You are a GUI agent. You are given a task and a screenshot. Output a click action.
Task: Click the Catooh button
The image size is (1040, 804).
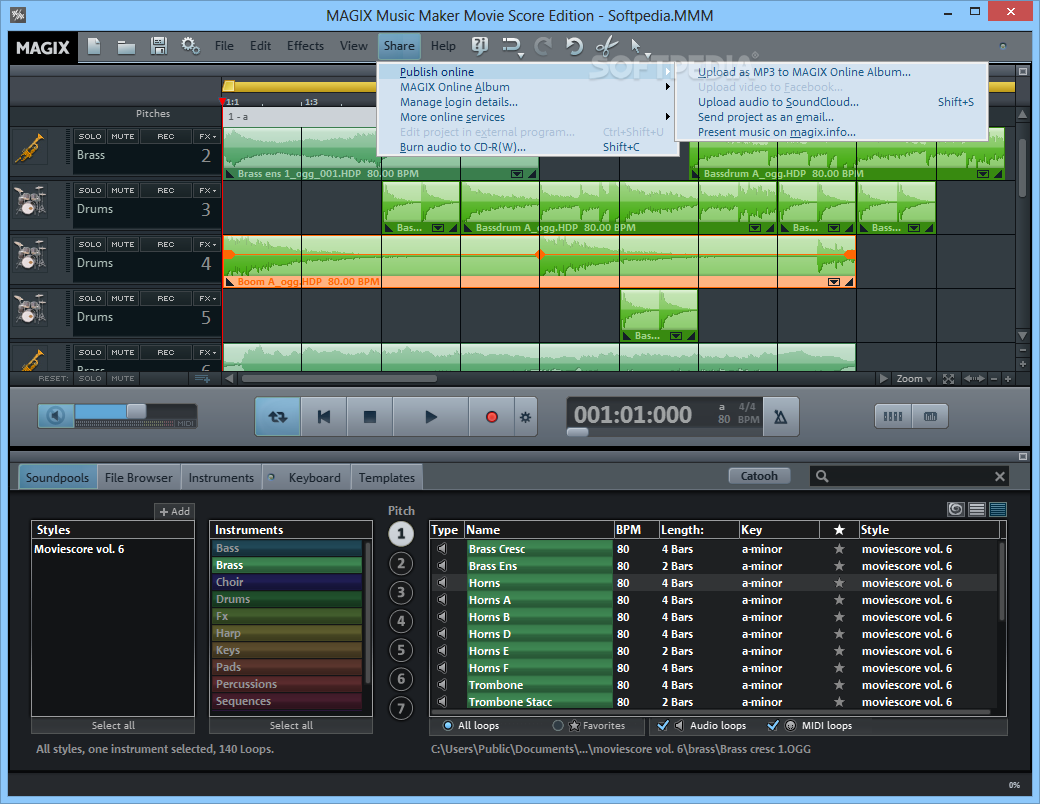759,476
